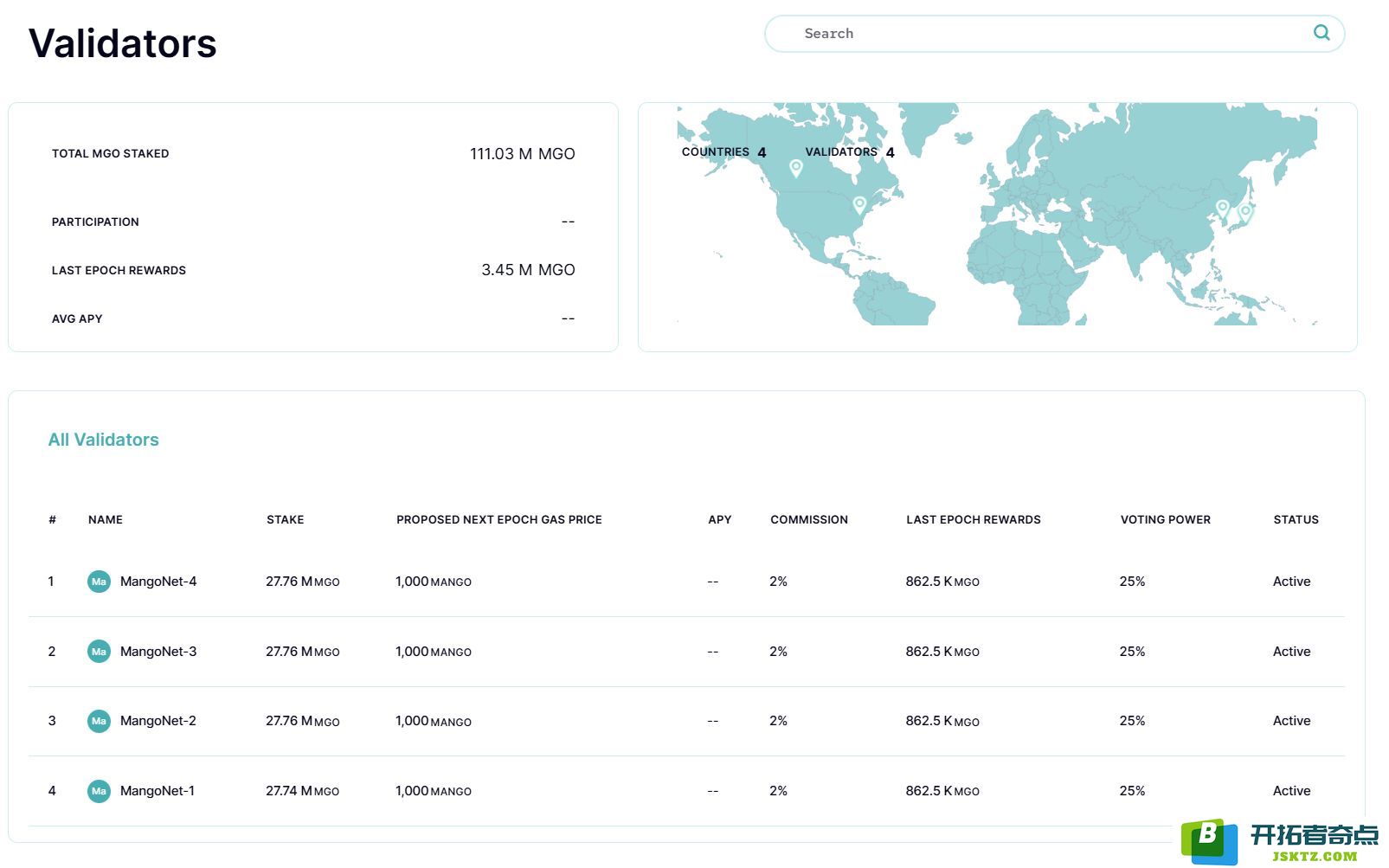Click the TOTAL MGO STAKED label

(x=111, y=153)
